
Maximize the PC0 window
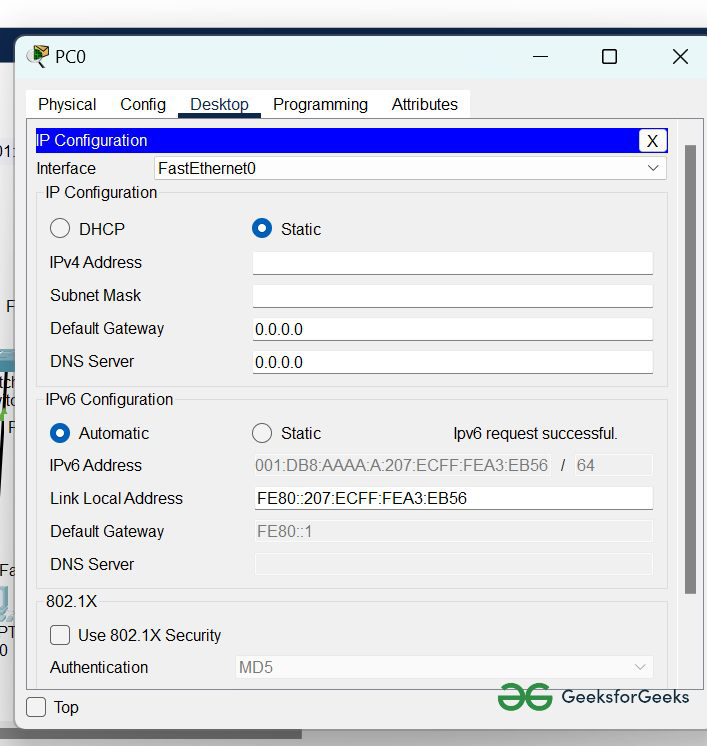coord(609,57)
